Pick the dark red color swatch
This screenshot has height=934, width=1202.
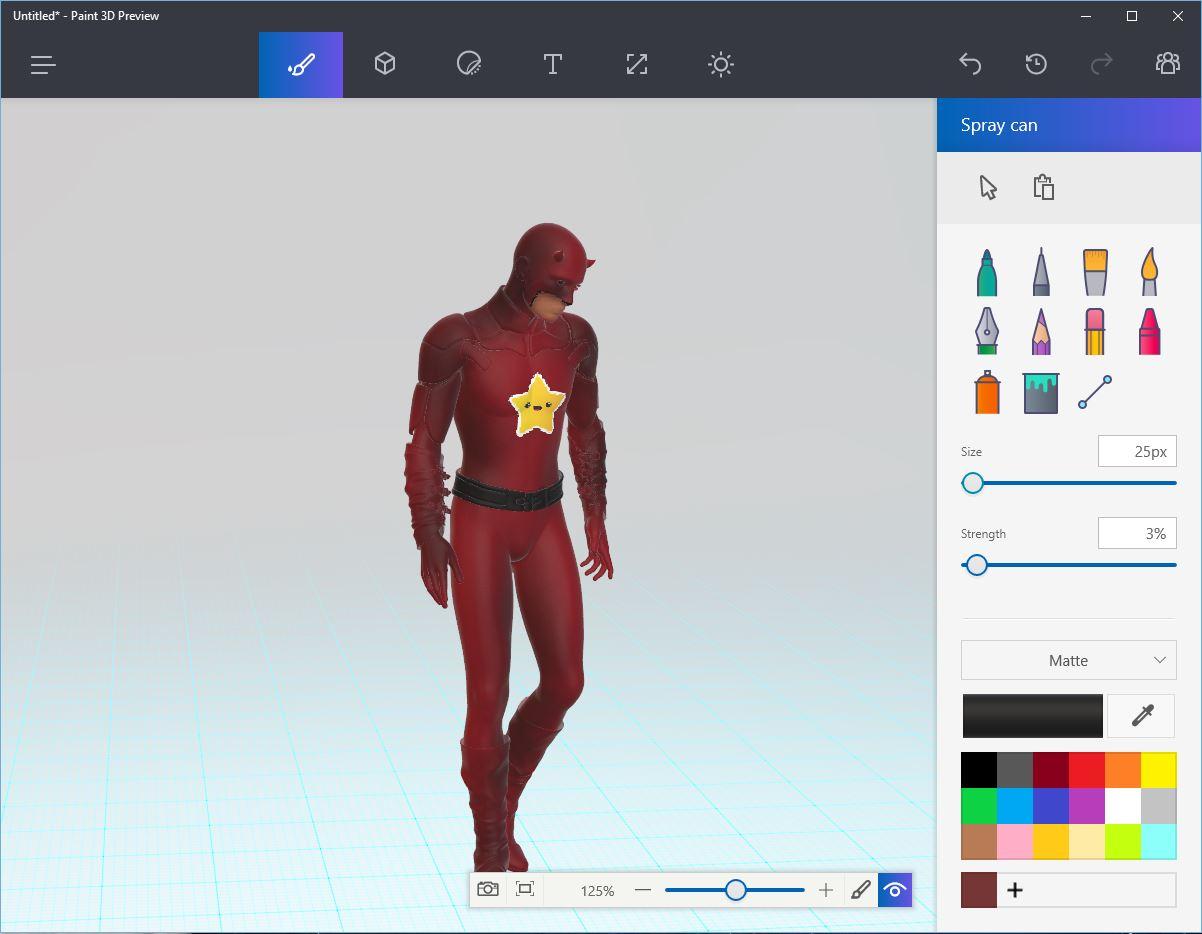[x=1051, y=770]
